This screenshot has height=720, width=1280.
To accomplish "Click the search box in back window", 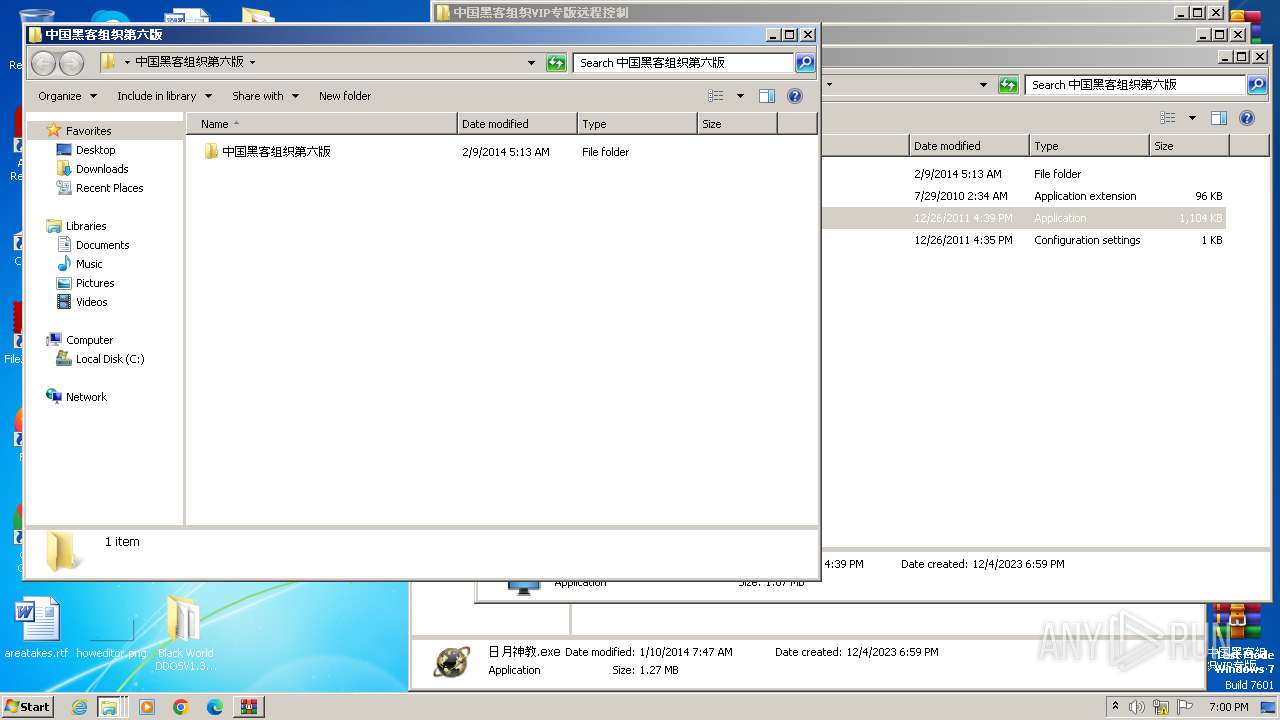I will tap(1135, 85).
